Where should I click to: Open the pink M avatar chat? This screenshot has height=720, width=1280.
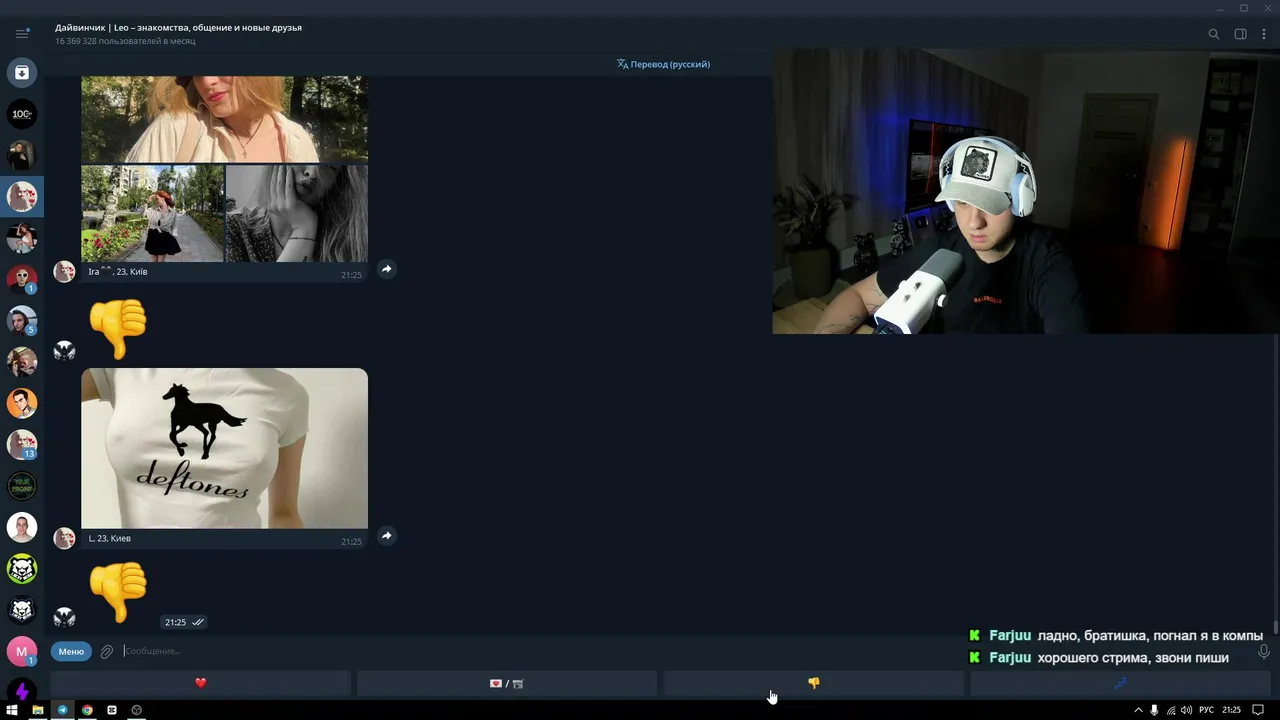coord(22,652)
